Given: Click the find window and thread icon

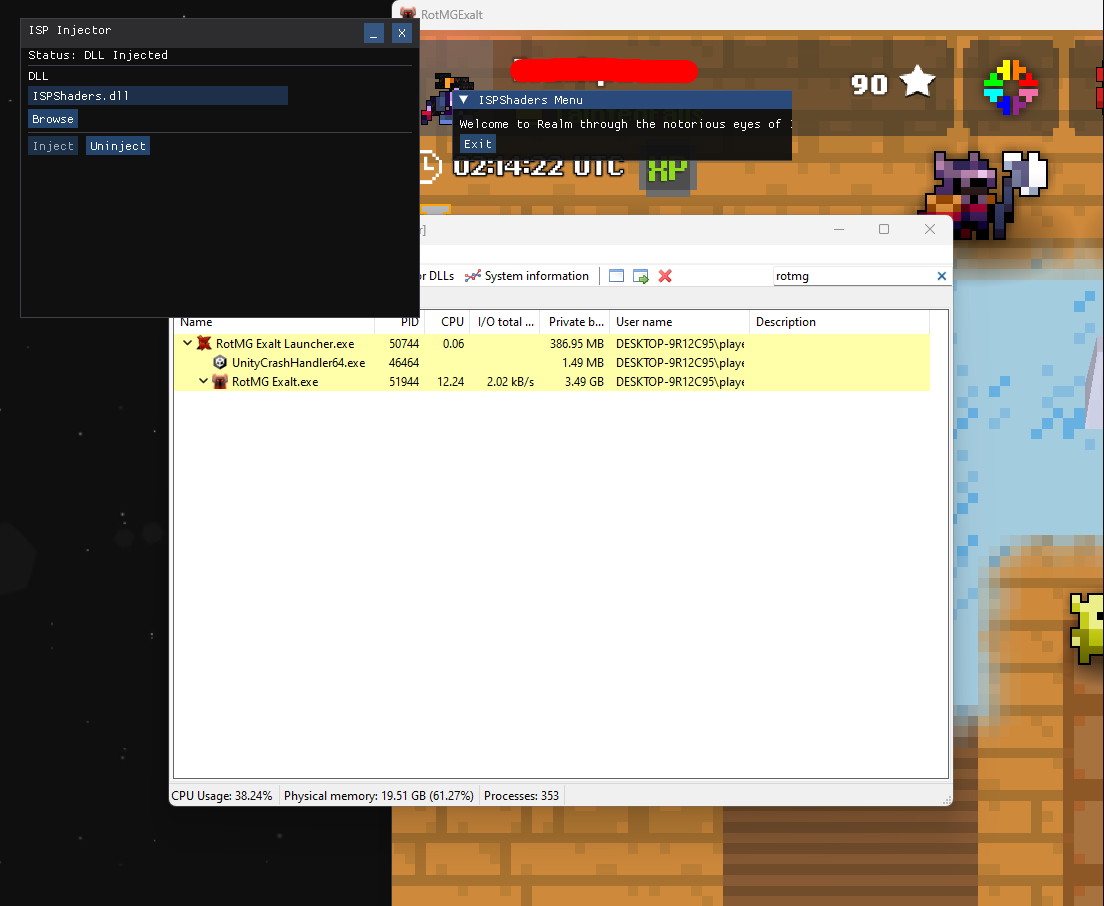Looking at the screenshot, I should point(641,276).
